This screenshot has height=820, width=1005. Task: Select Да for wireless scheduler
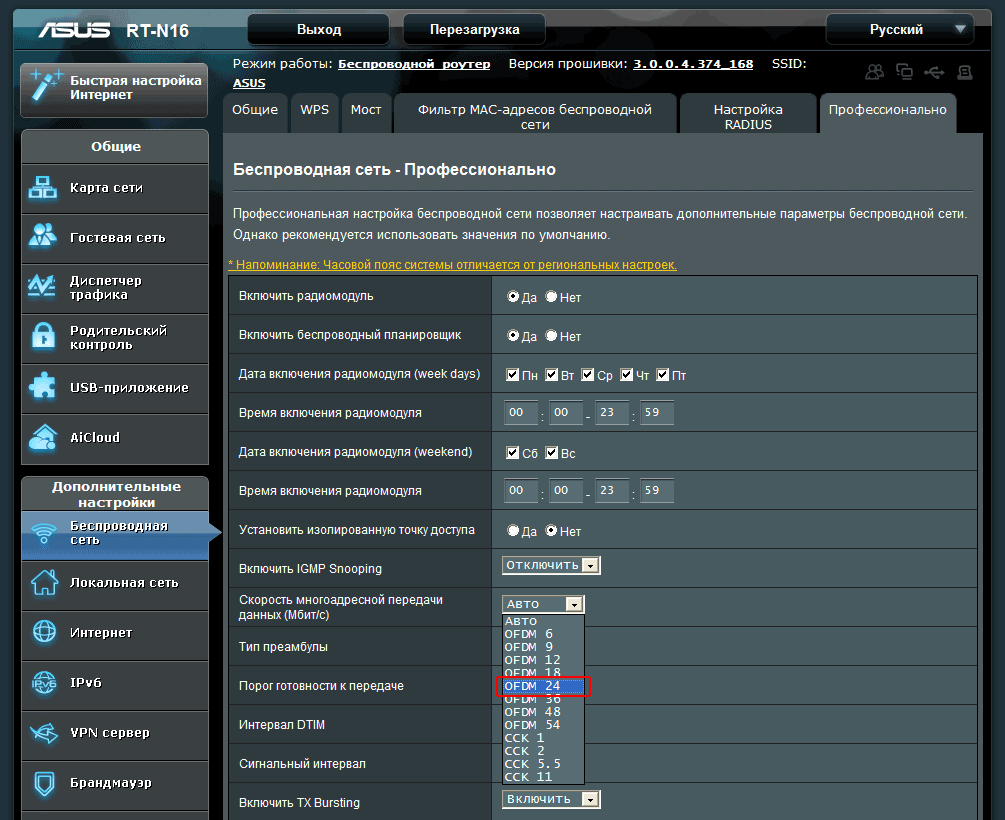(513, 335)
